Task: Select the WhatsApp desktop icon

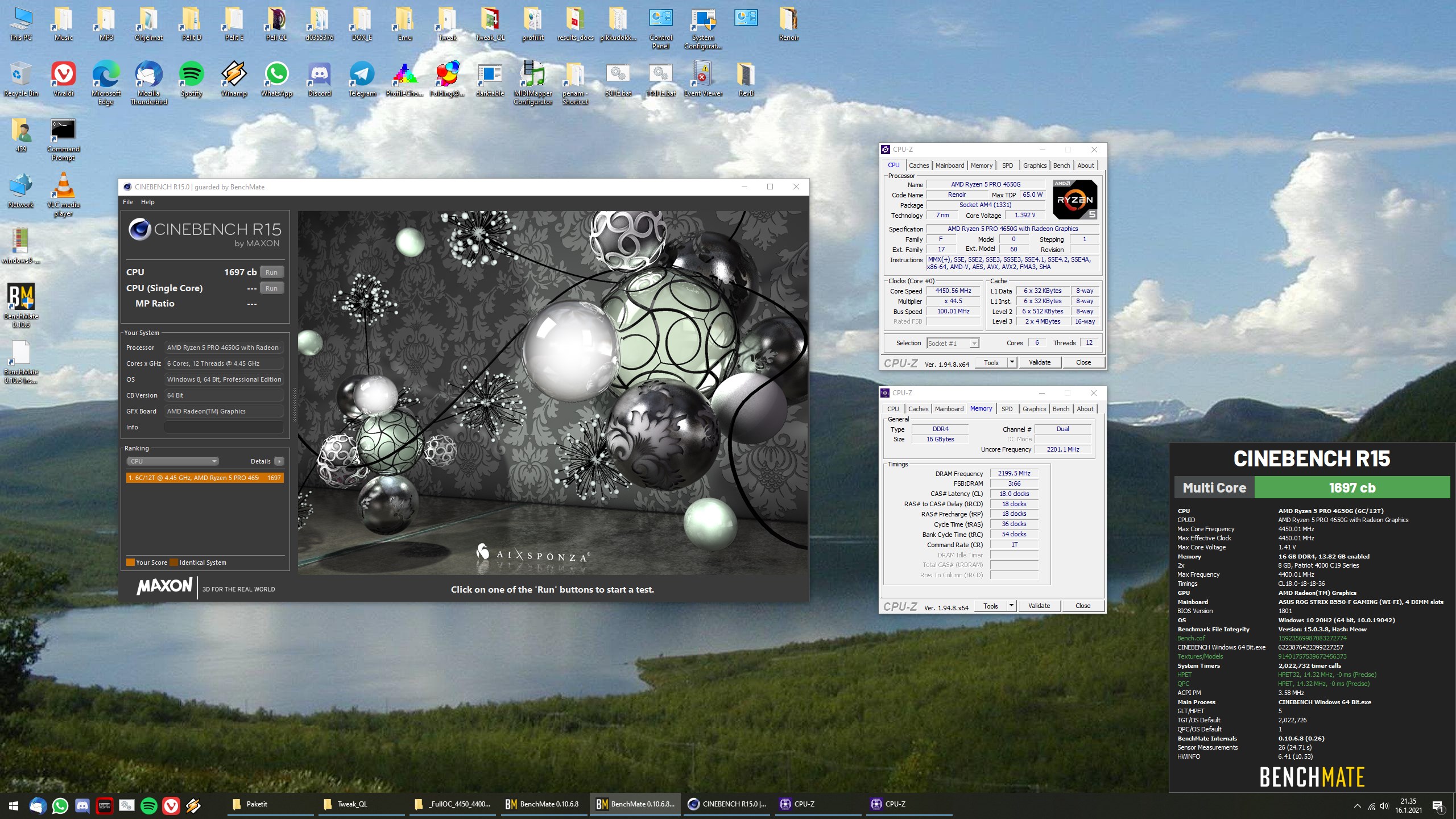Action: tap(276, 79)
